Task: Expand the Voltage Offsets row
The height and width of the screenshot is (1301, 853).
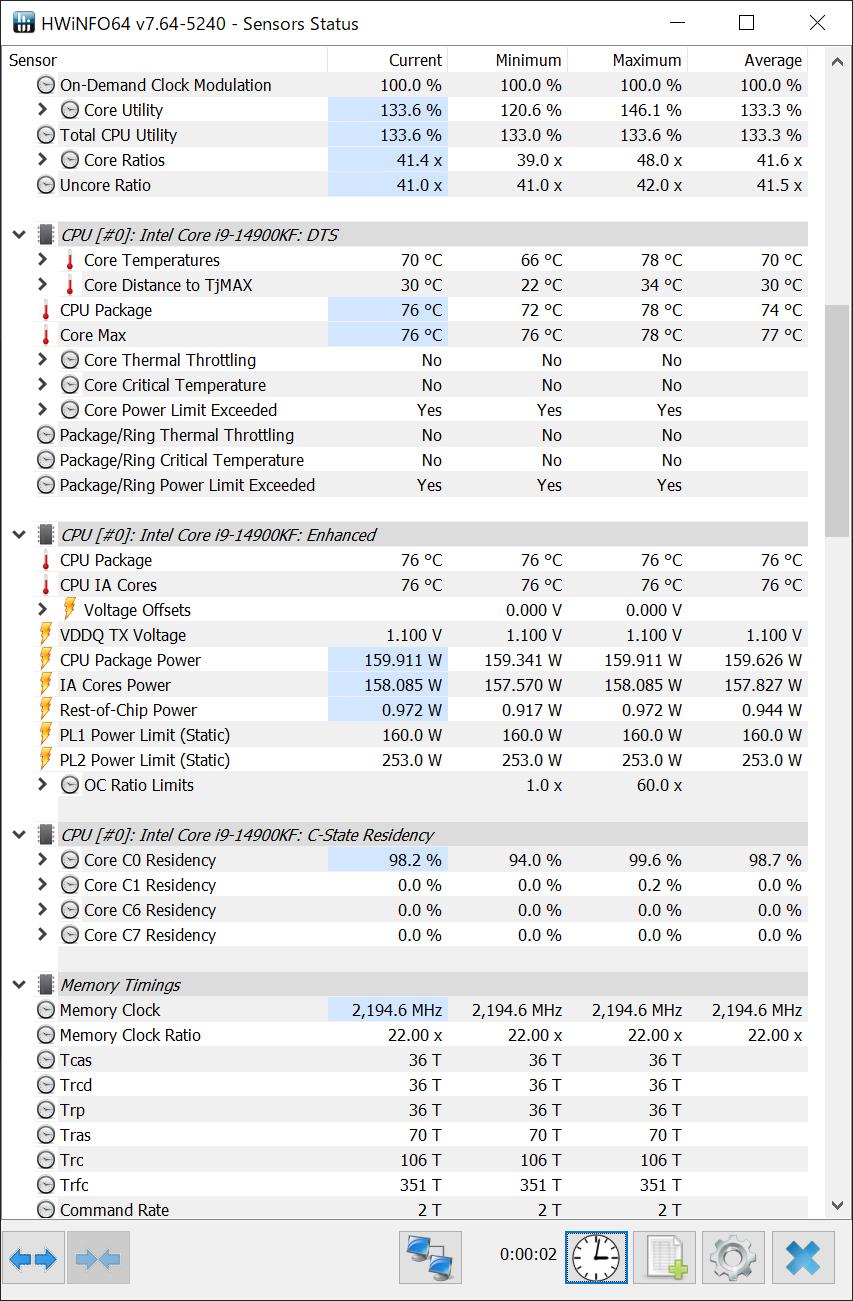Action: coord(42,610)
